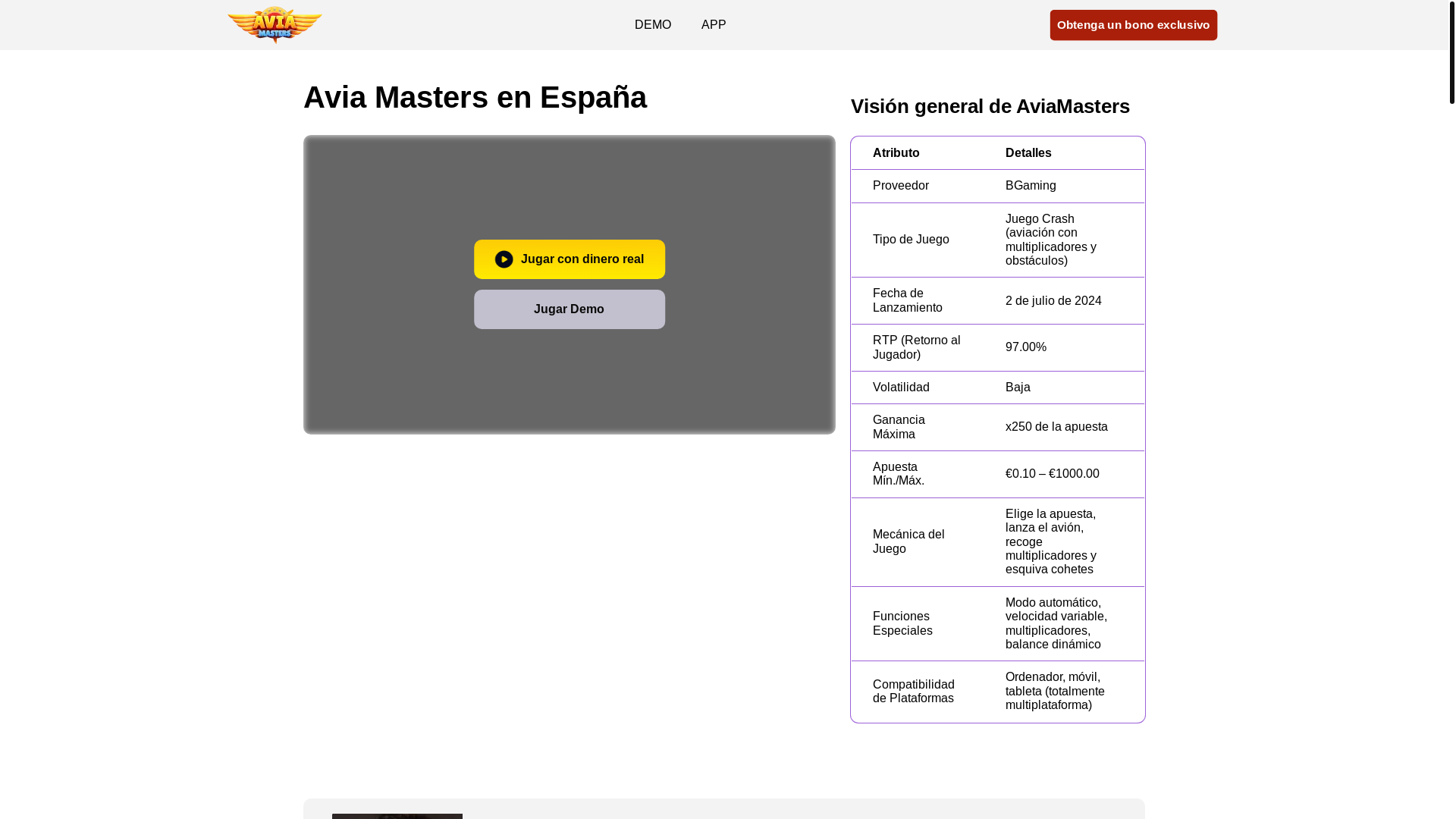Click the Ganancia Máxima label
This screenshot has width=1456, height=819.
coord(899,427)
